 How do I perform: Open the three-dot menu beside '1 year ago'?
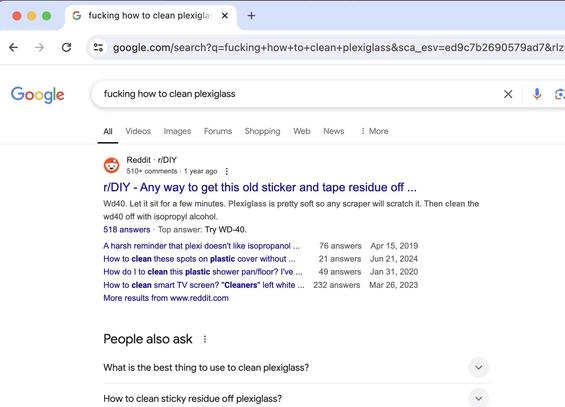pyautogui.click(x=227, y=171)
